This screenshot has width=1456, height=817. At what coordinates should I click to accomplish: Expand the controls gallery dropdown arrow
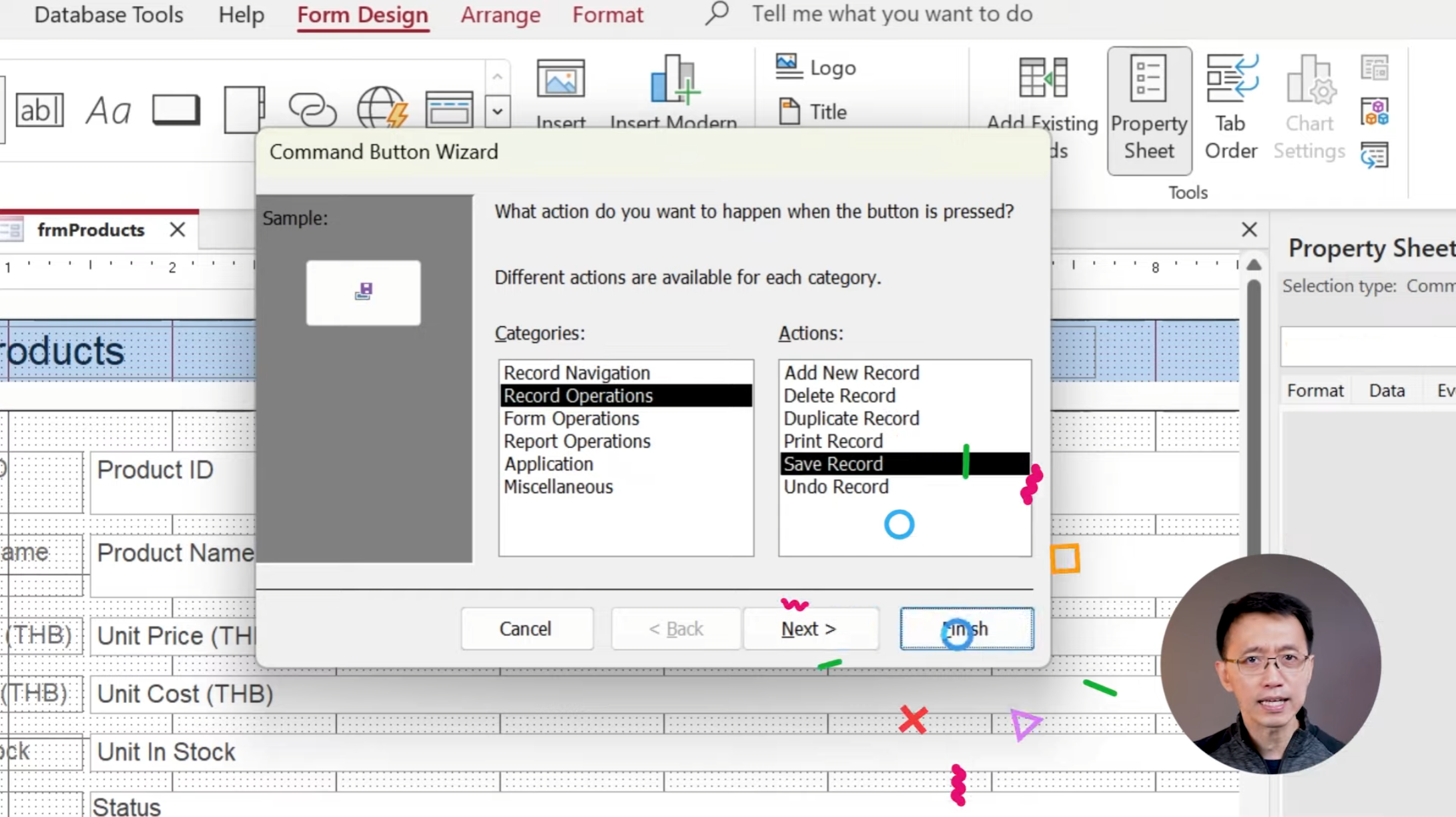(x=498, y=111)
